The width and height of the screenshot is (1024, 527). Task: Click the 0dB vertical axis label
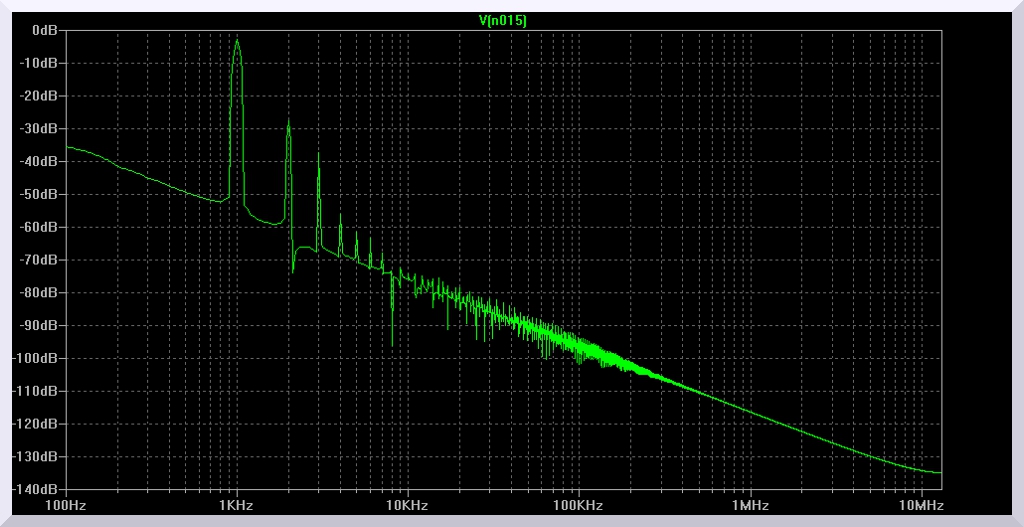click(x=44, y=30)
